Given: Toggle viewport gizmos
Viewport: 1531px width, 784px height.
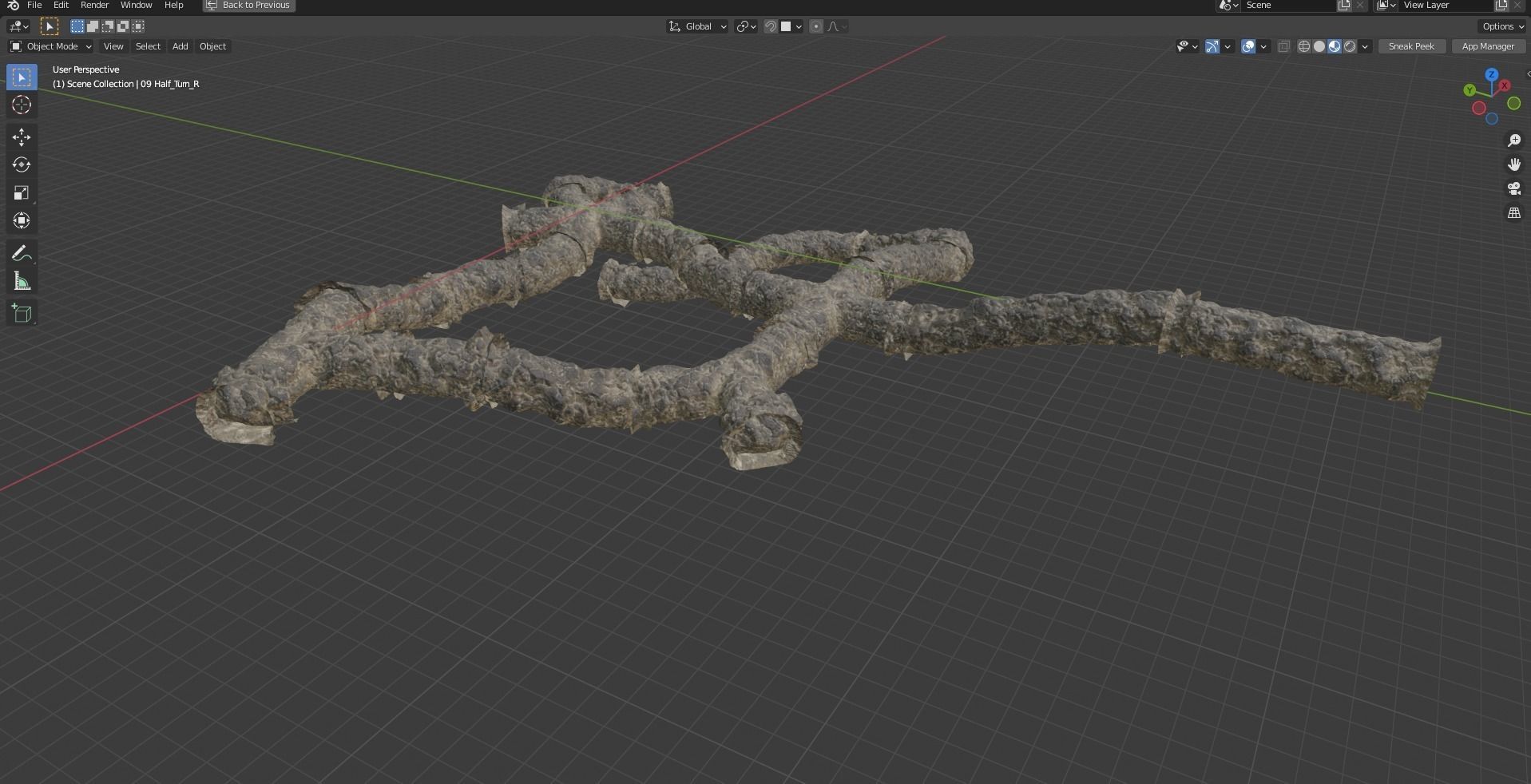Looking at the screenshot, I should pyautogui.click(x=1212, y=46).
